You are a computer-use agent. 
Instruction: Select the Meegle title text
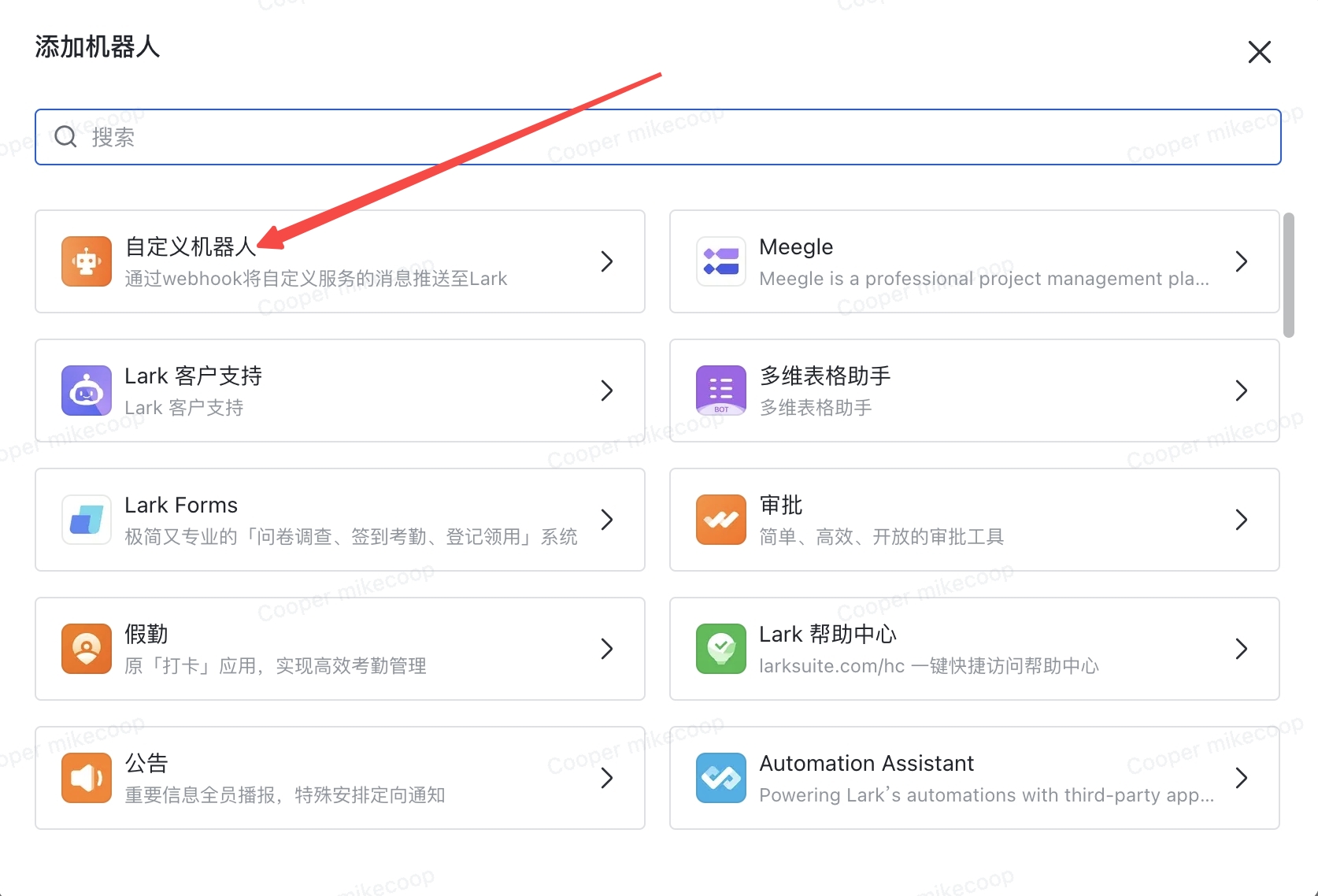(x=796, y=247)
